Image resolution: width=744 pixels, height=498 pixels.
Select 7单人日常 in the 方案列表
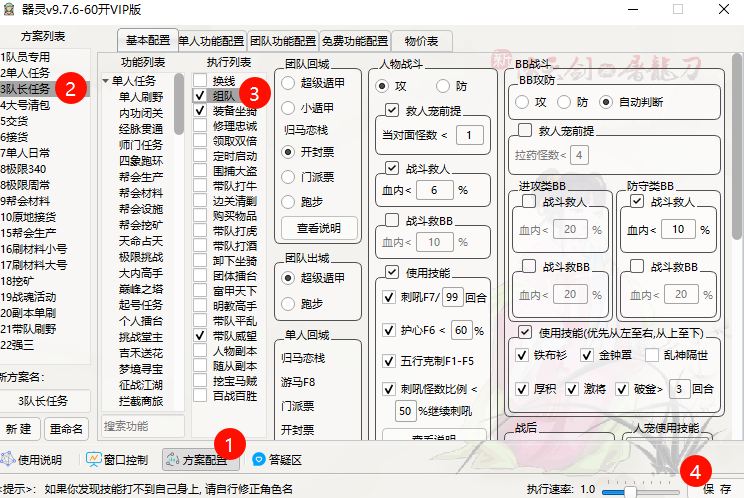coord(26,152)
